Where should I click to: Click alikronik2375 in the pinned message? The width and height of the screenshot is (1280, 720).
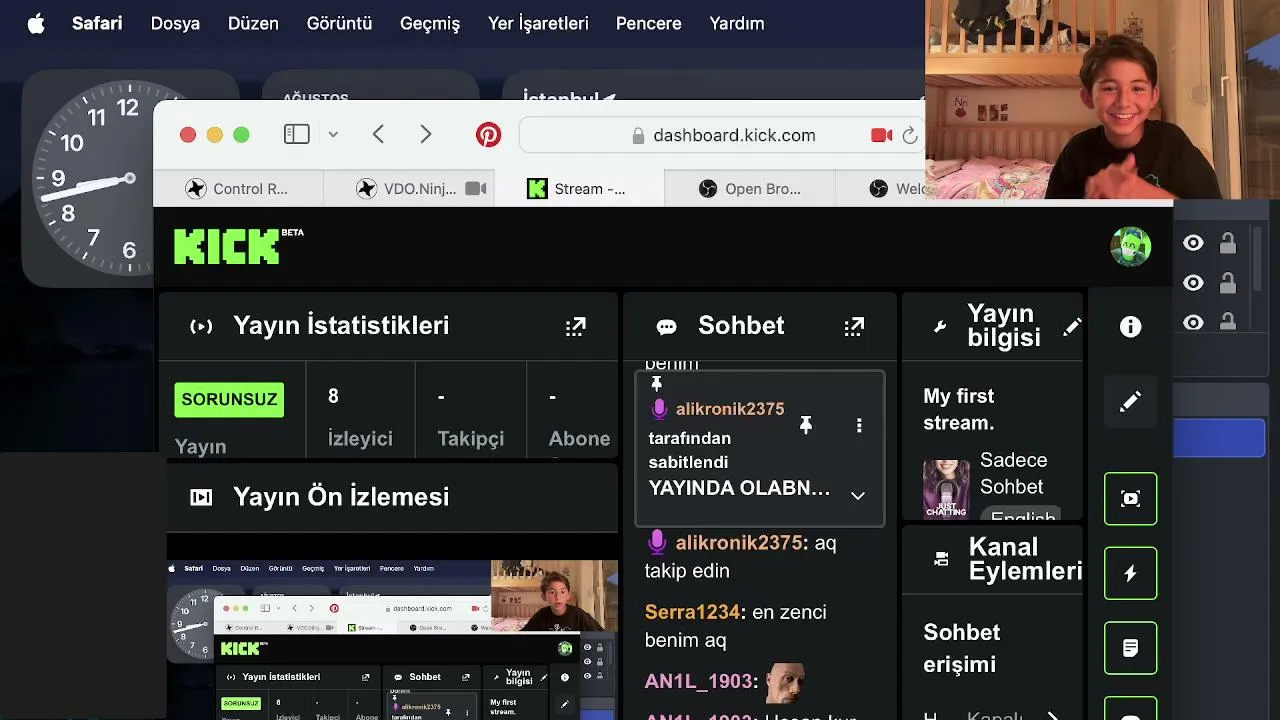point(730,409)
